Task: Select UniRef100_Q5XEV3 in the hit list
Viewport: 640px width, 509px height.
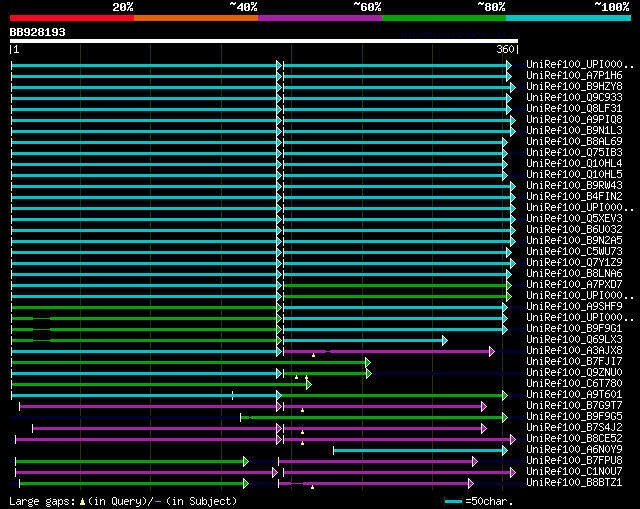Action: [574, 219]
